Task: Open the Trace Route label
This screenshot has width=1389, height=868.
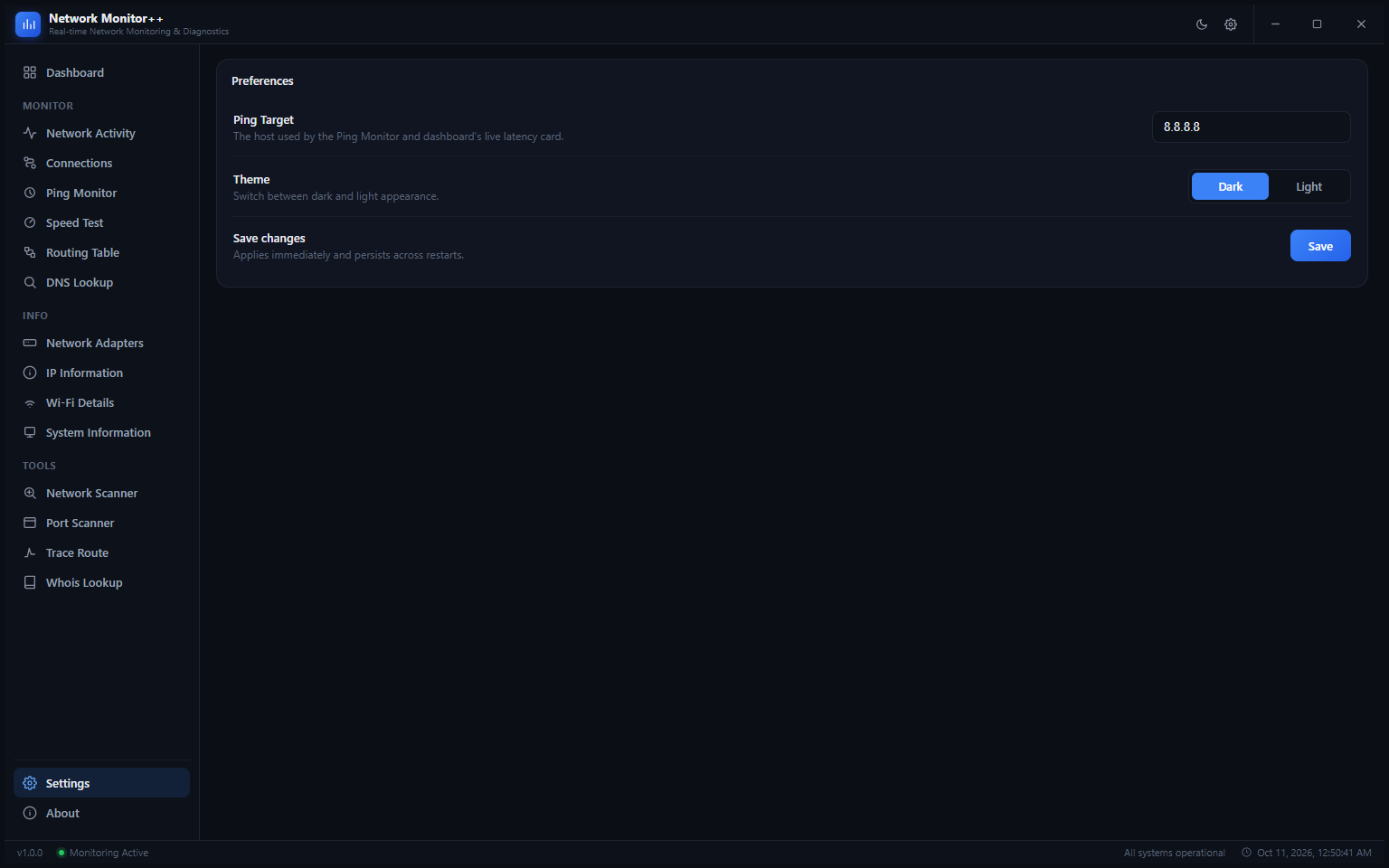Action: click(x=77, y=552)
